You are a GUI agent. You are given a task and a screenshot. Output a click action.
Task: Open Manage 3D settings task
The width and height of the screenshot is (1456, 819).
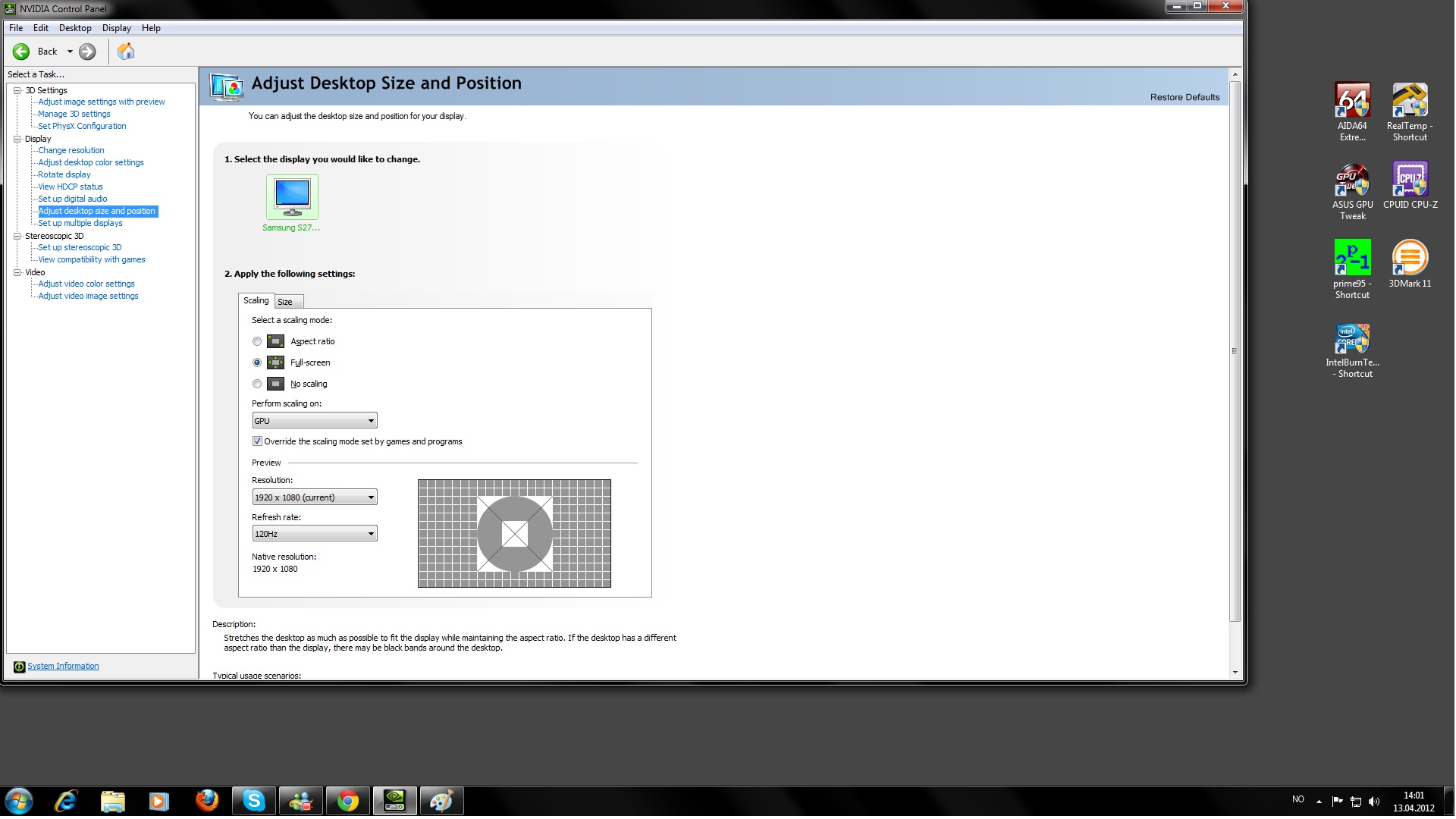click(x=74, y=114)
